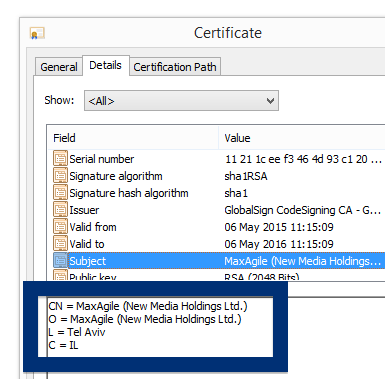Click value 06 May 2016 11:15:09

[279, 244]
